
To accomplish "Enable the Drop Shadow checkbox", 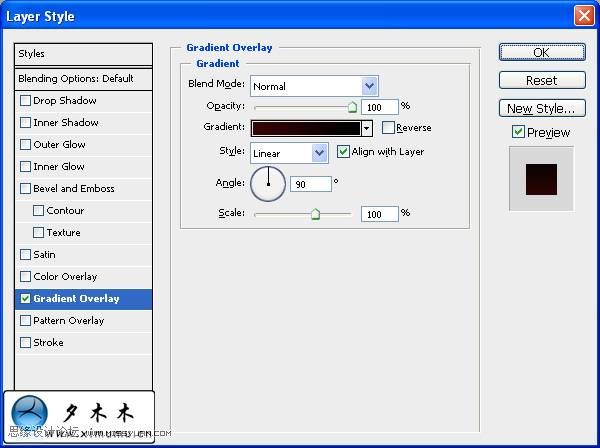I will (x=25, y=101).
